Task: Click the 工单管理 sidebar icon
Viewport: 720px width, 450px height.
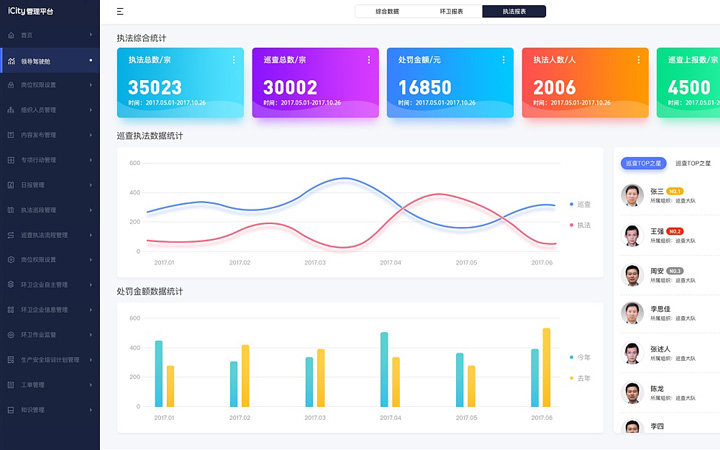Action: click(10, 384)
